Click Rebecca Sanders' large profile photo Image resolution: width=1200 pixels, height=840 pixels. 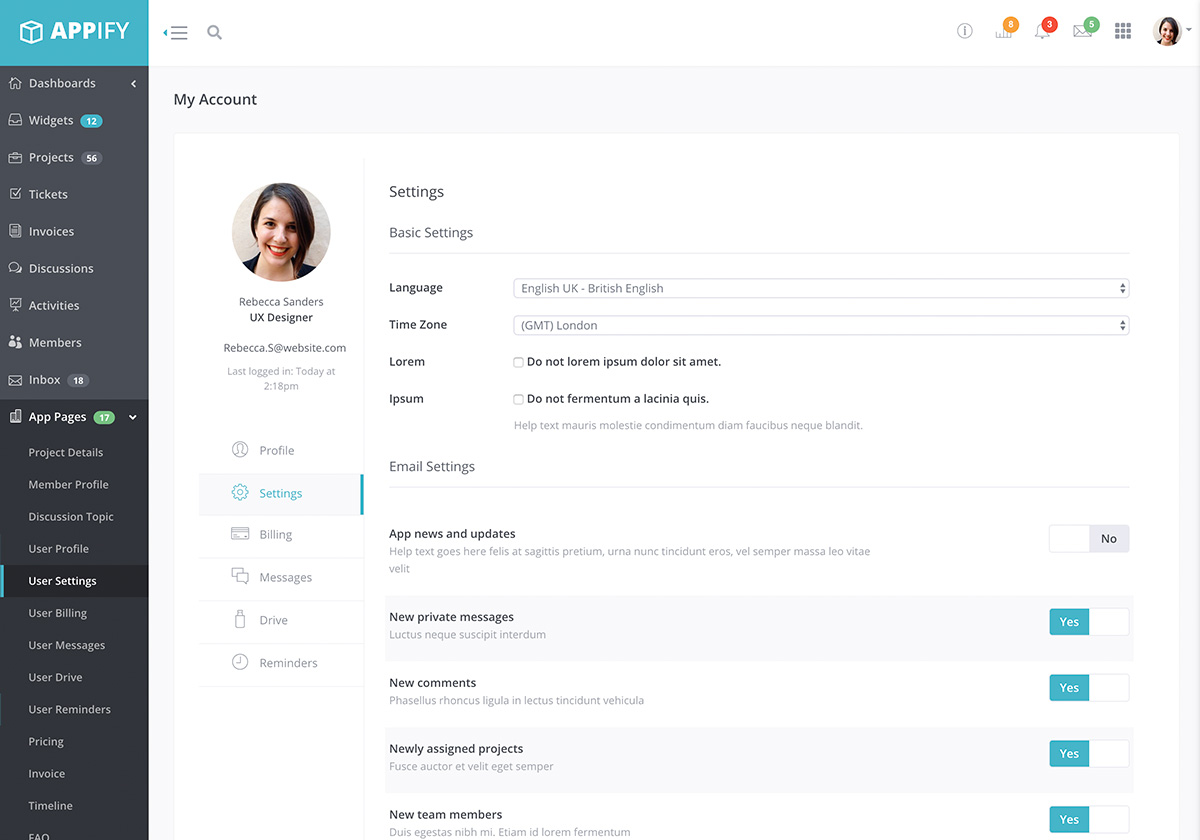(x=281, y=232)
